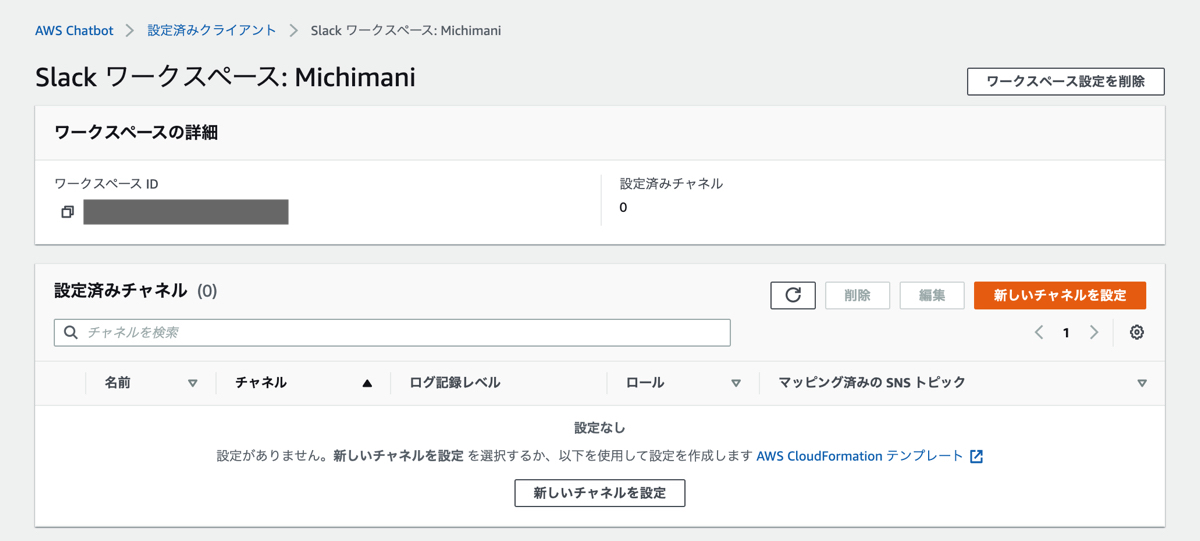
Task: Click the disabled 編集 button
Action: [x=932, y=295]
